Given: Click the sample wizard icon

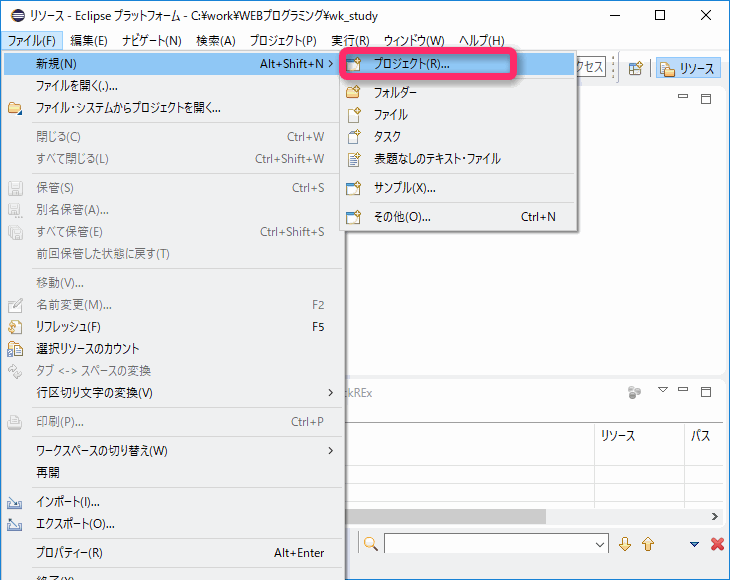Looking at the screenshot, I should point(354,188).
